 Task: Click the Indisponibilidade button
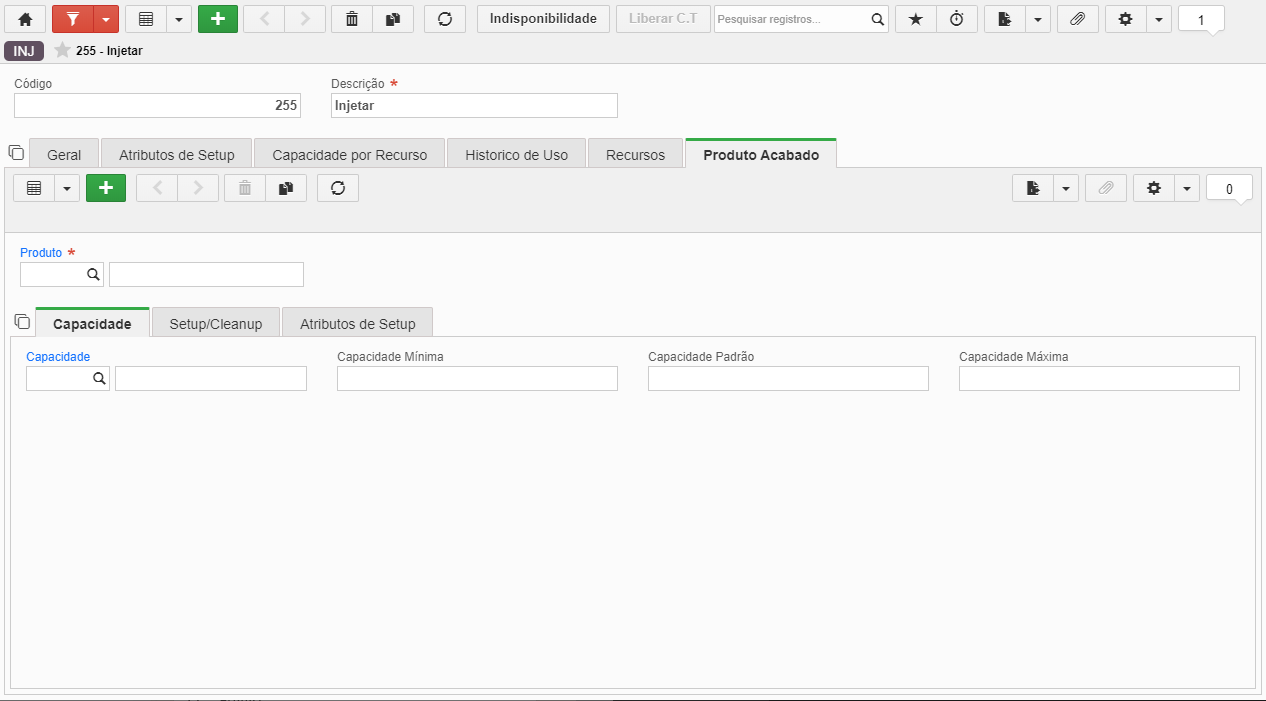pos(543,19)
